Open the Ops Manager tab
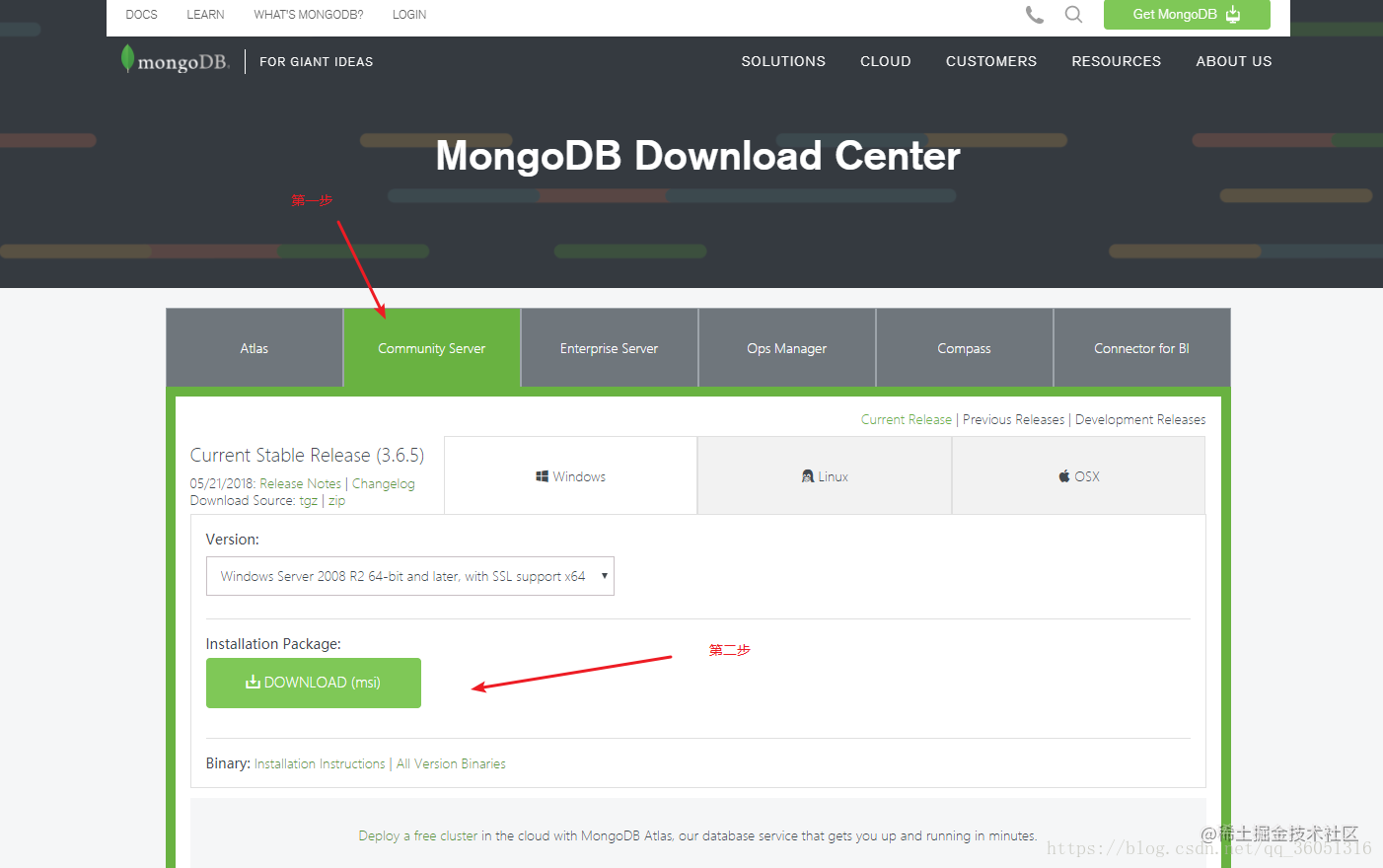 pyautogui.click(x=786, y=347)
